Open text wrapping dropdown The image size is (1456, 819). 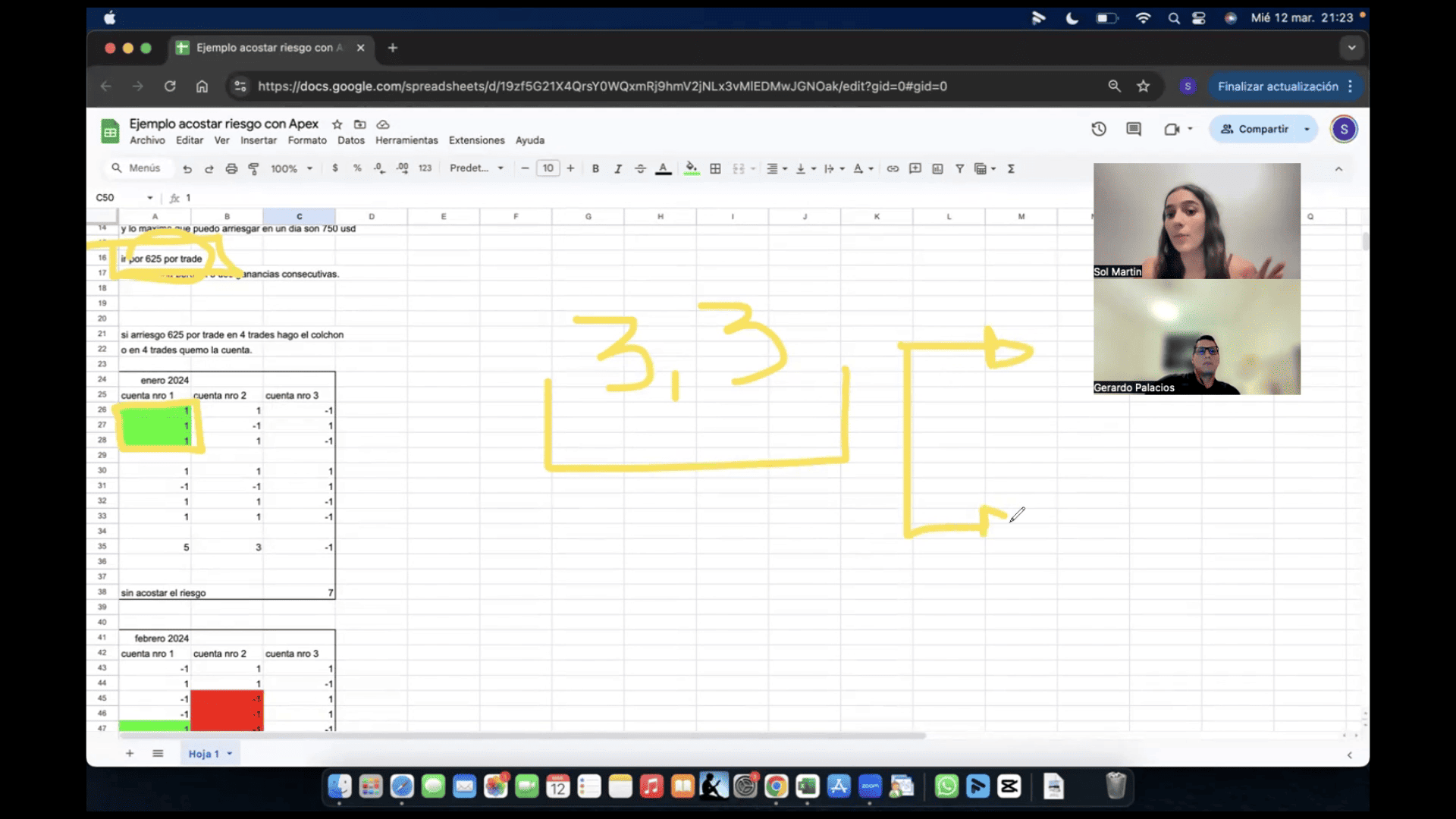pos(834,168)
